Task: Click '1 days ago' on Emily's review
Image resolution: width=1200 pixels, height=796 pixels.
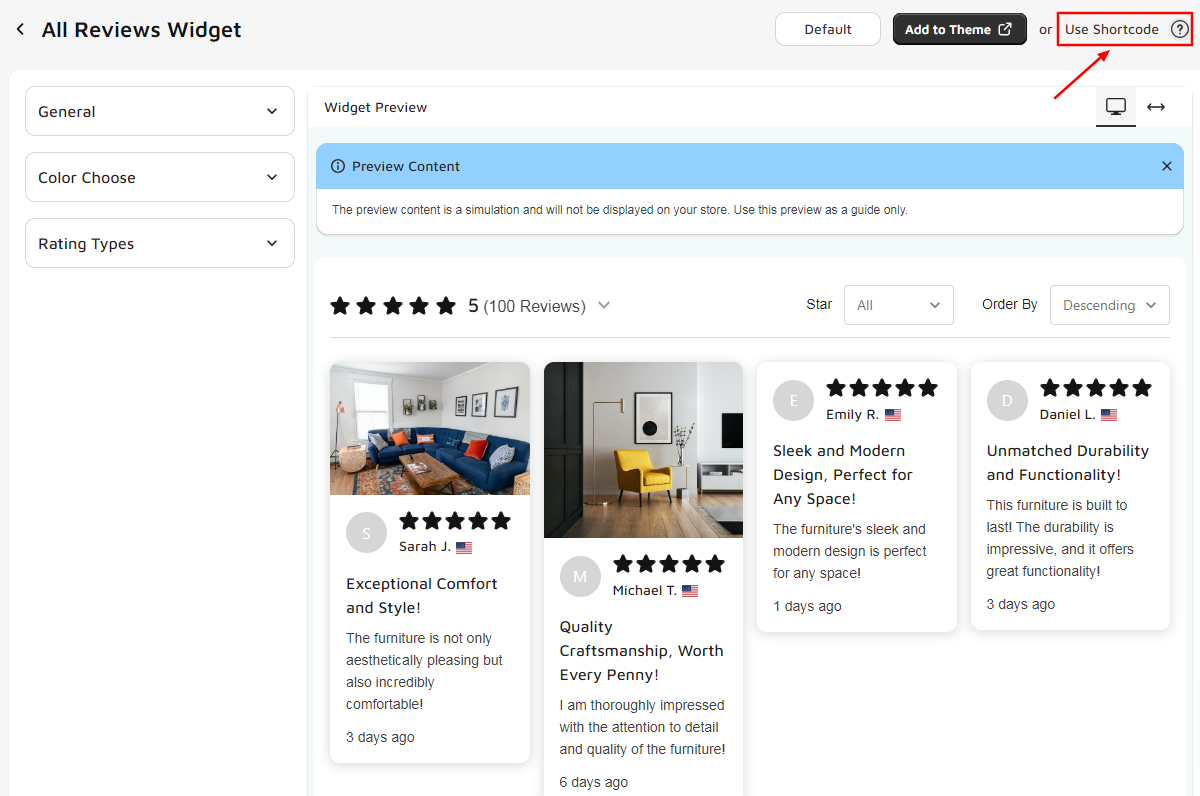Action: 807,606
